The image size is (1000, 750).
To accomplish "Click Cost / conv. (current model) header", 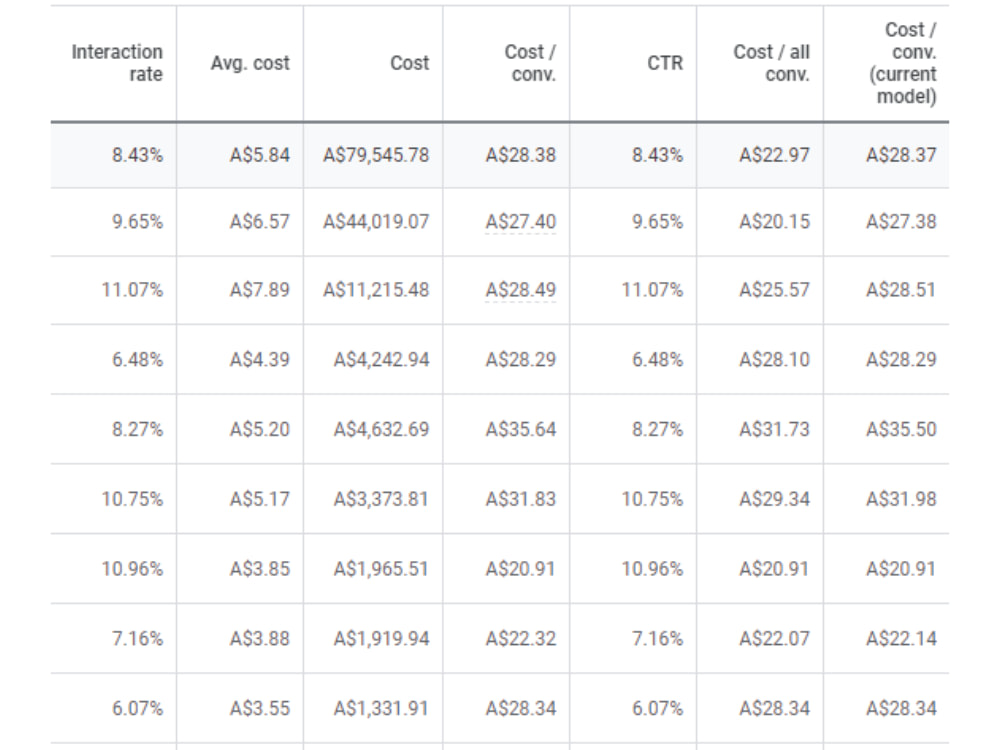I will point(902,62).
